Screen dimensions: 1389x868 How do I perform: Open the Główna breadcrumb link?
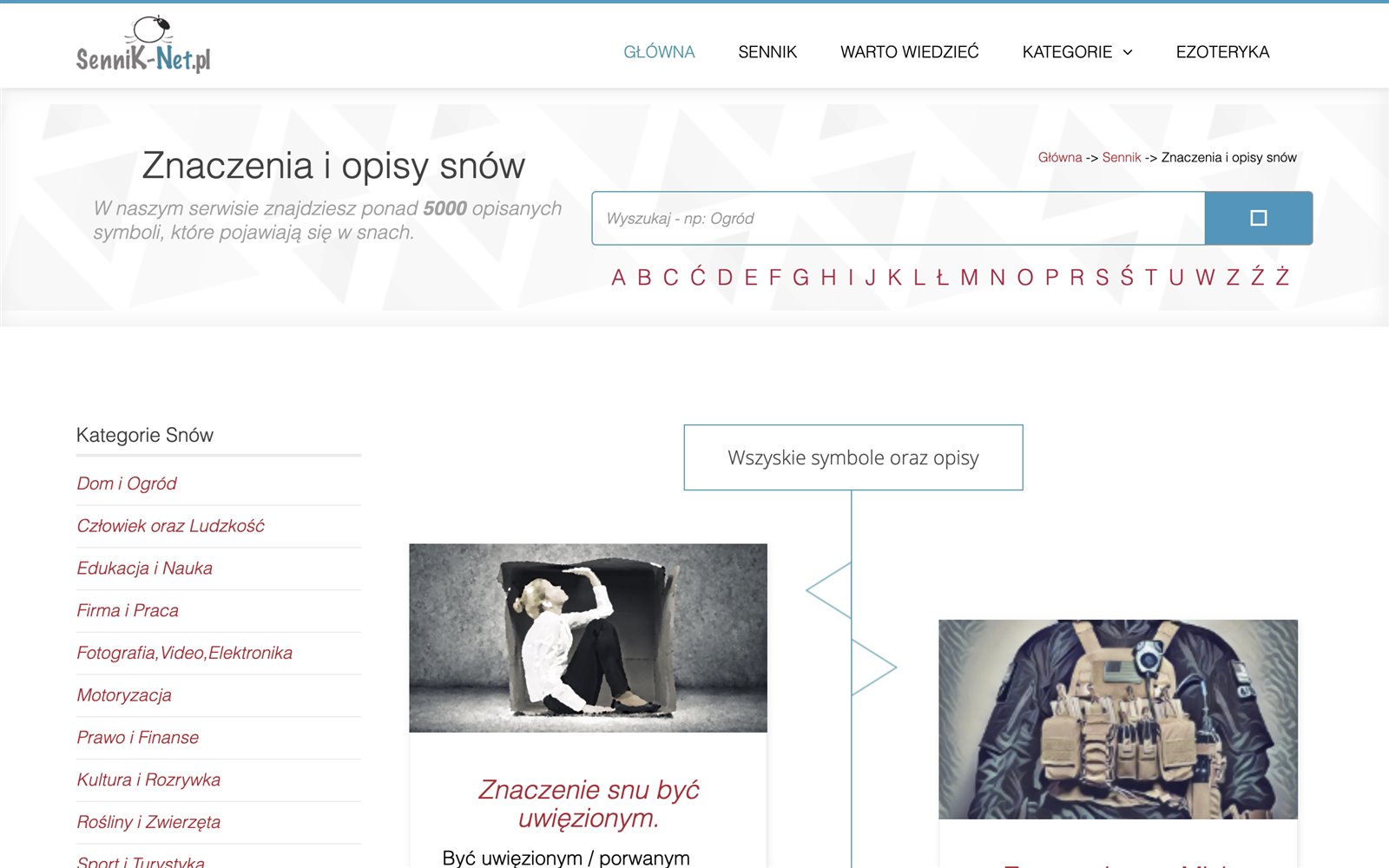(1060, 157)
